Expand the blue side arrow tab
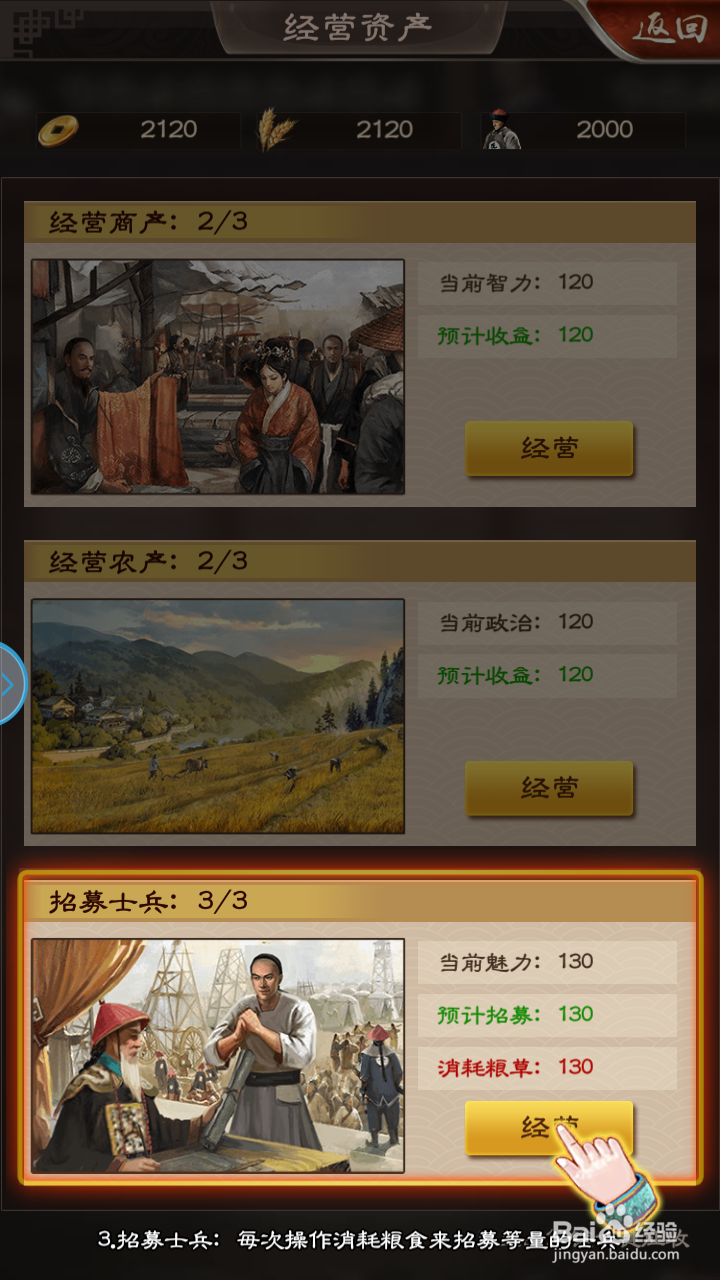This screenshot has width=720, height=1280. 10,684
